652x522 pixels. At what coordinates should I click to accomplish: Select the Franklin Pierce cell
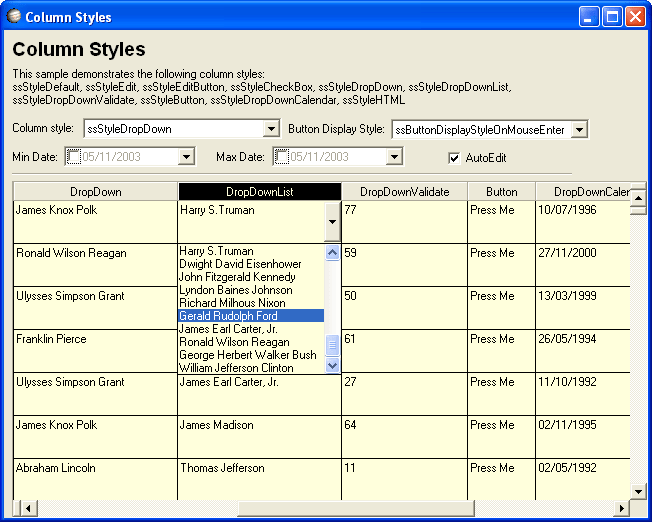96,351
